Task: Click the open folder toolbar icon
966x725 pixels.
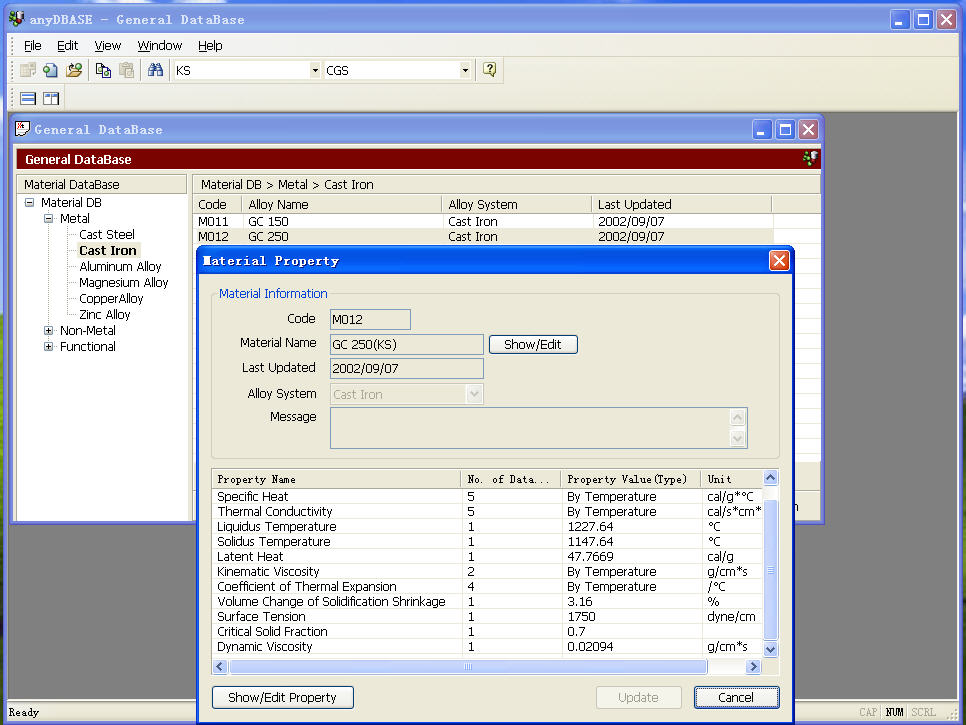Action: tap(74, 70)
